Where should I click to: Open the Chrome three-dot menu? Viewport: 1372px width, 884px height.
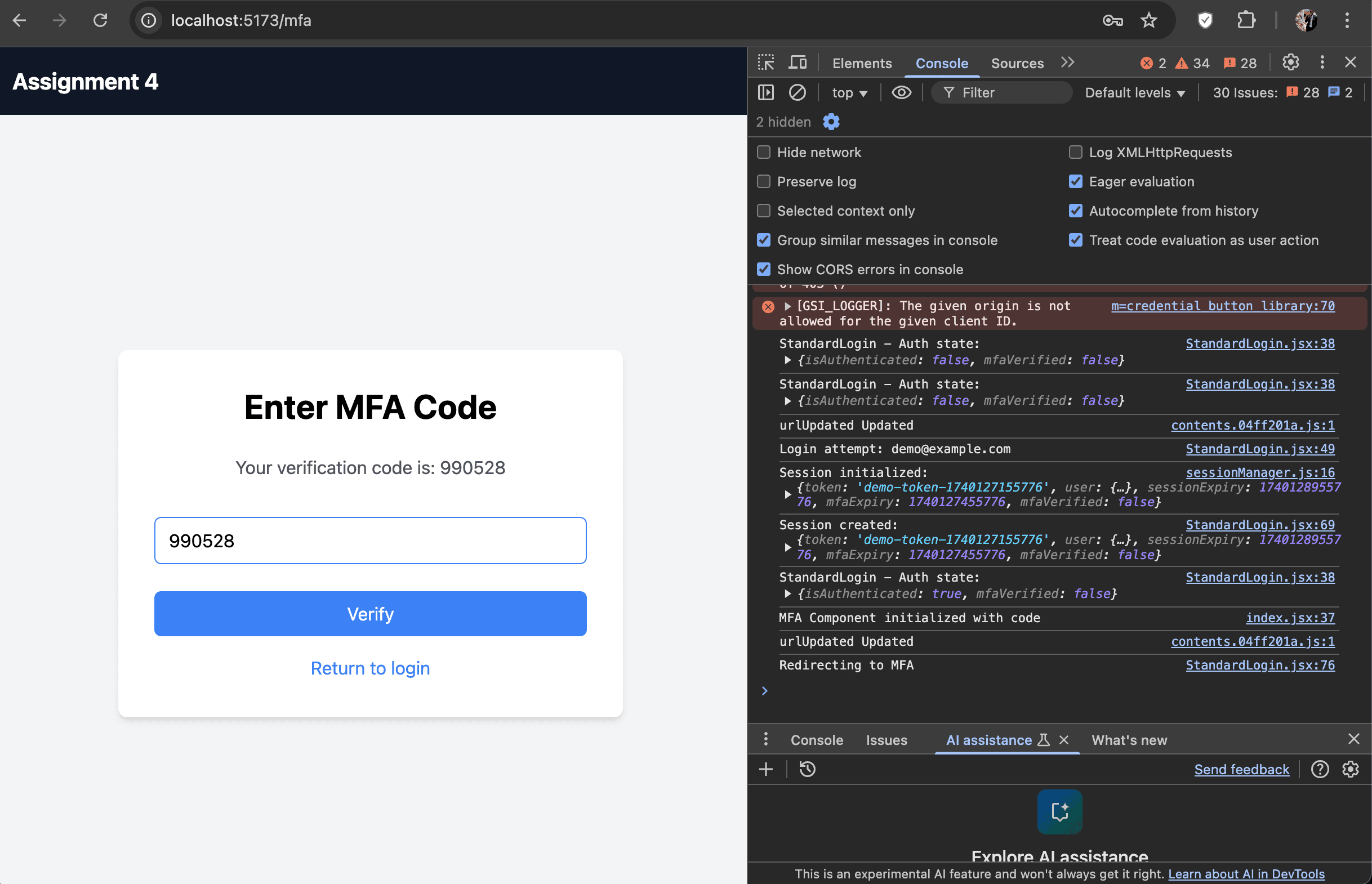point(1347,21)
